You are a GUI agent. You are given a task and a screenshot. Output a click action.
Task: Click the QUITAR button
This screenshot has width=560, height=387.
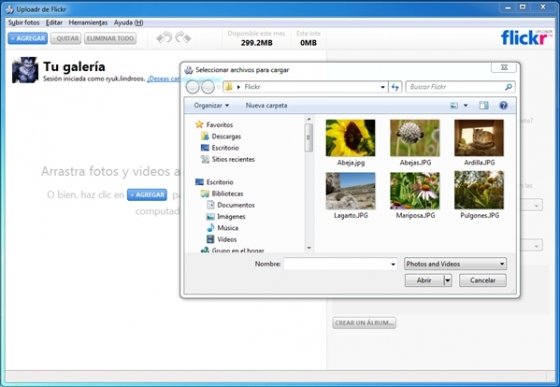click(66, 38)
